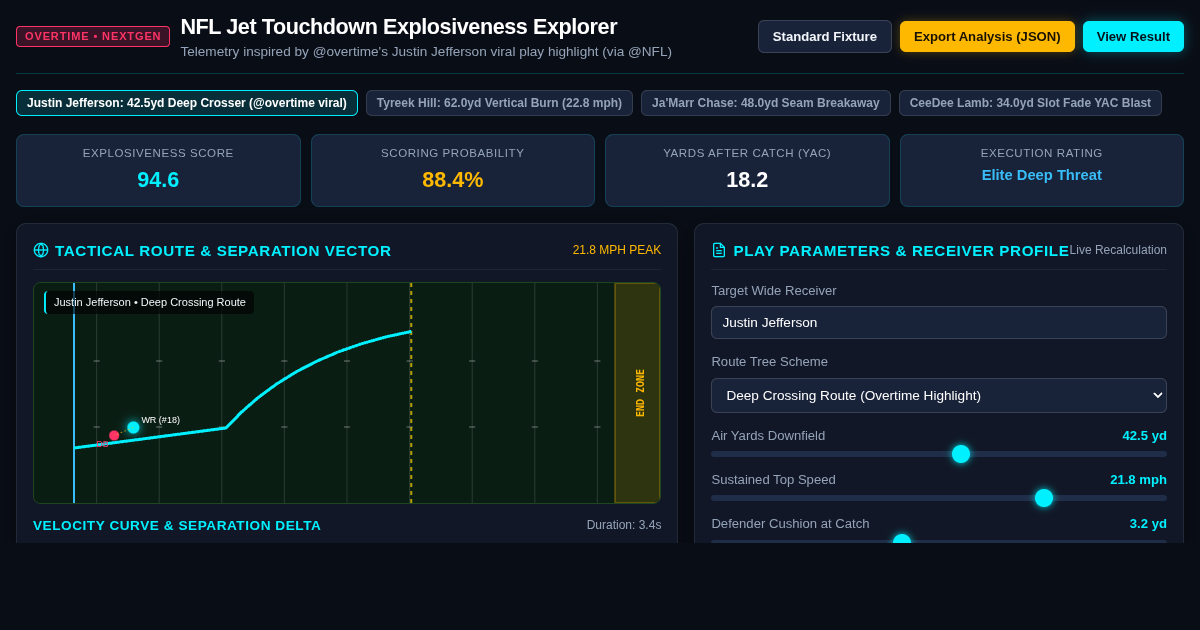This screenshot has height=630, width=1200.
Task: Select the Justin Jefferson 42.5yd Deep Crosser tab
Action: point(187,103)
